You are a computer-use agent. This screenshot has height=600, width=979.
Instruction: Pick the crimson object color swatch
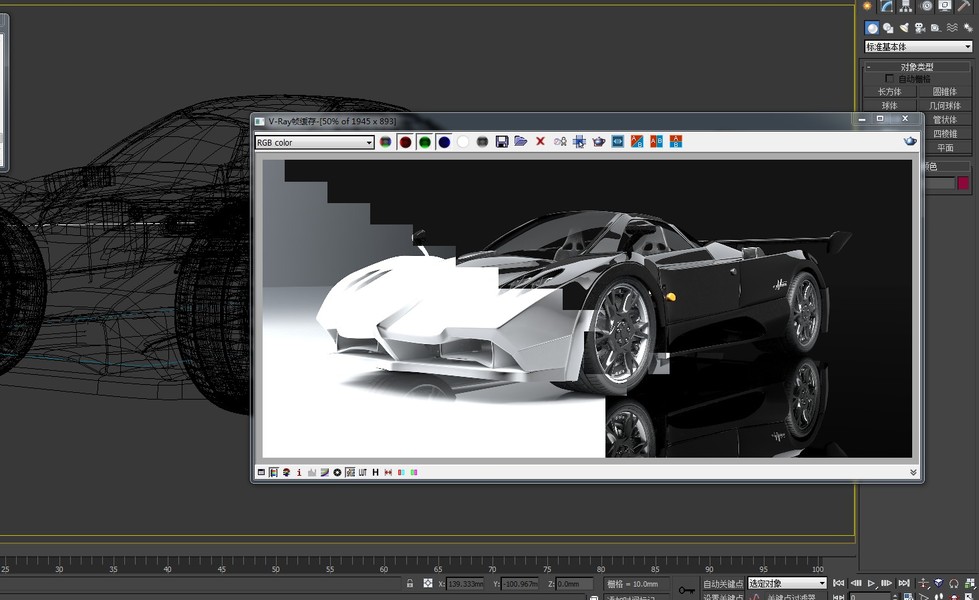point(963,183)
